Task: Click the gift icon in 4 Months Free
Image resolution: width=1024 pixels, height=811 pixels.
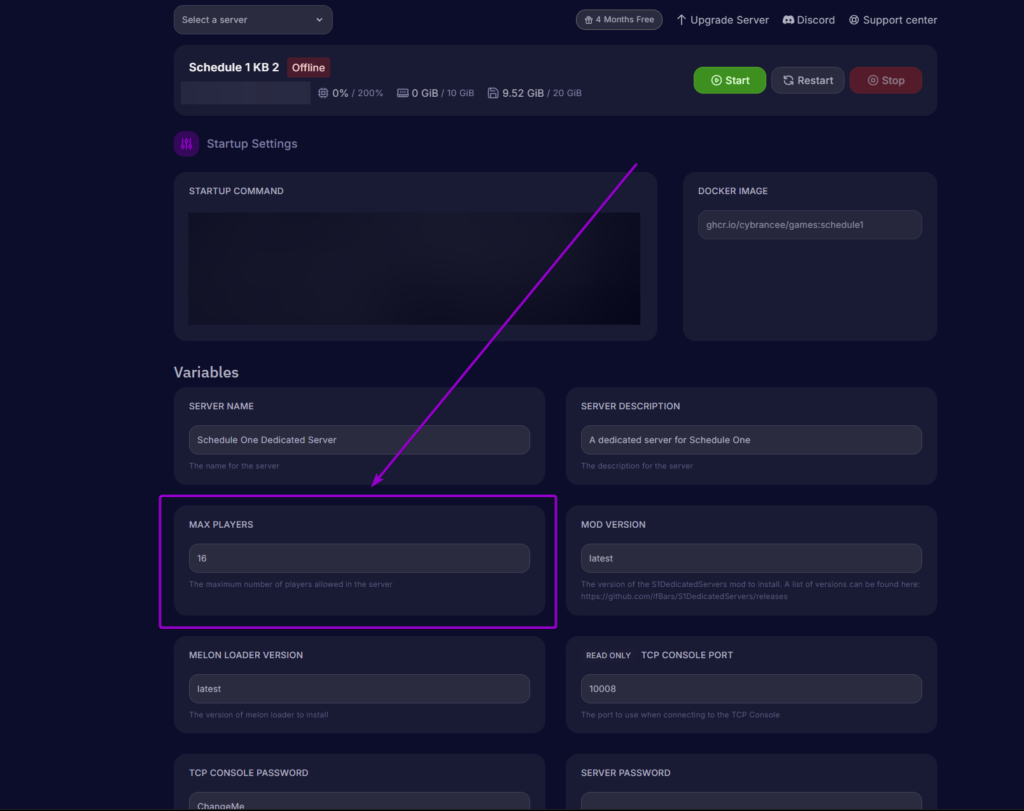Action: [x=588, y=20]
